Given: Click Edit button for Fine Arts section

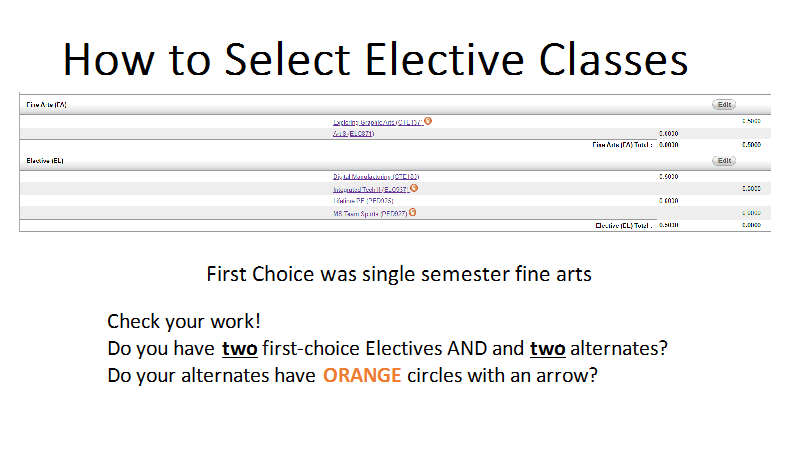Looking at the screenshot, I should (x=723, y=105).
